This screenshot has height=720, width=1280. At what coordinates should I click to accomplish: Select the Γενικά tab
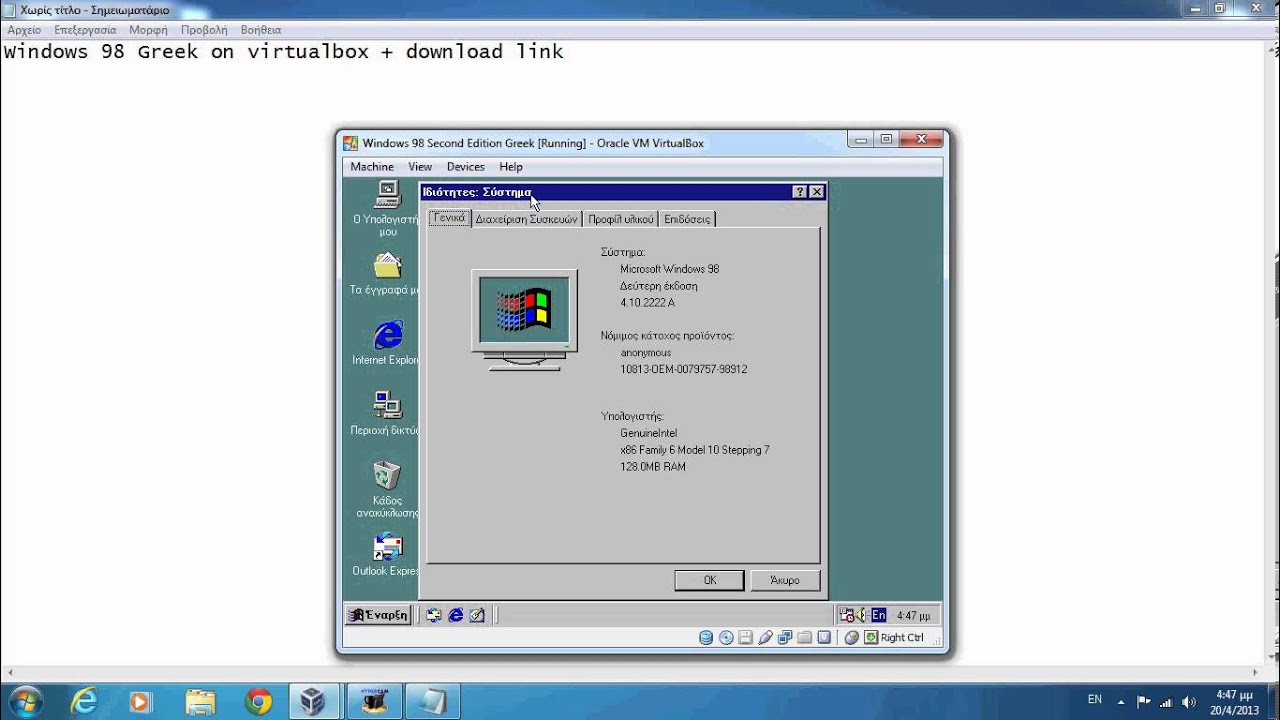pos(450,218)
